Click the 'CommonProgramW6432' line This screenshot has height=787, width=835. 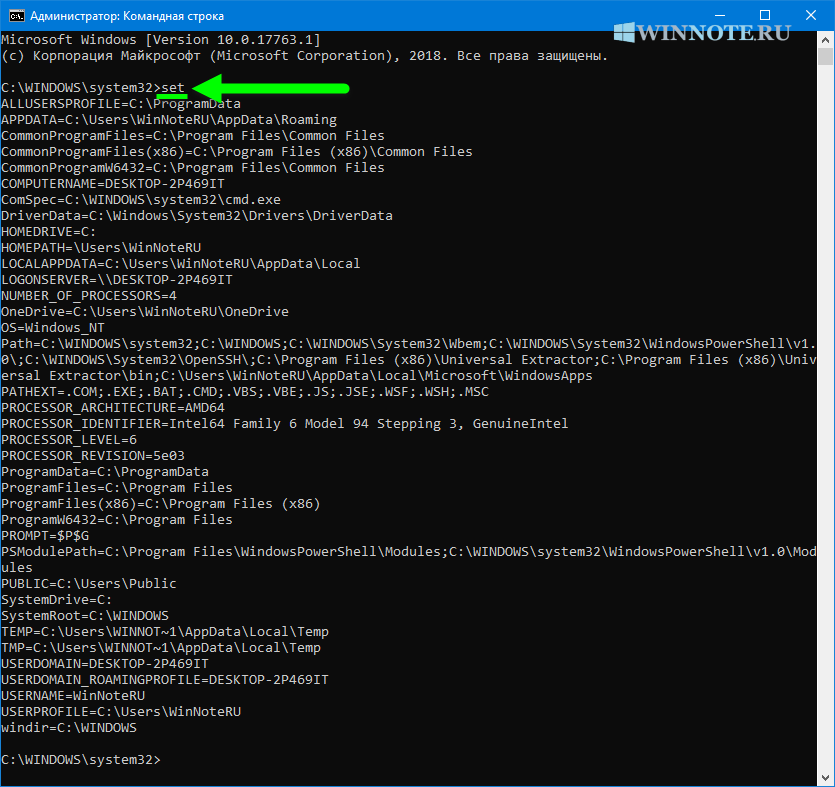[193, 168]
